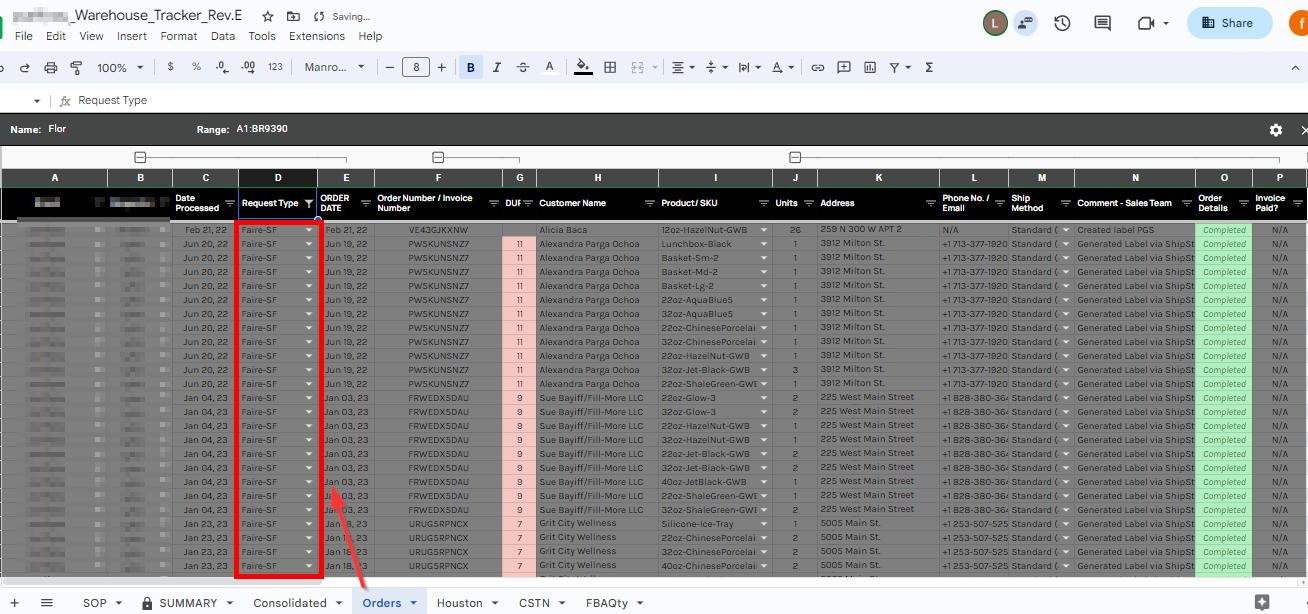The image size is (1308, 614).
Task: Select column K header
Action: pos(878,178)
